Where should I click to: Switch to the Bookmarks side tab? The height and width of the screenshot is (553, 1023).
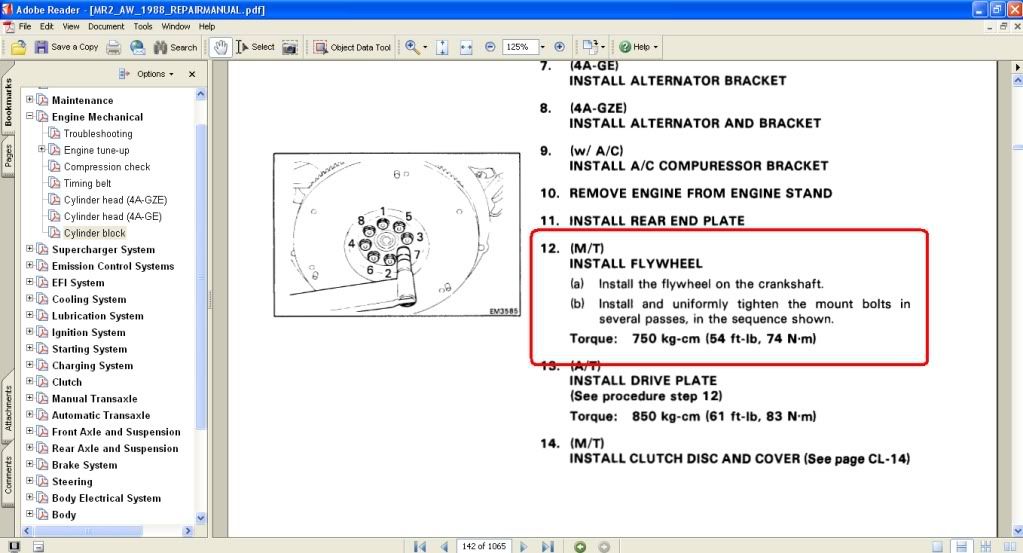8,102
